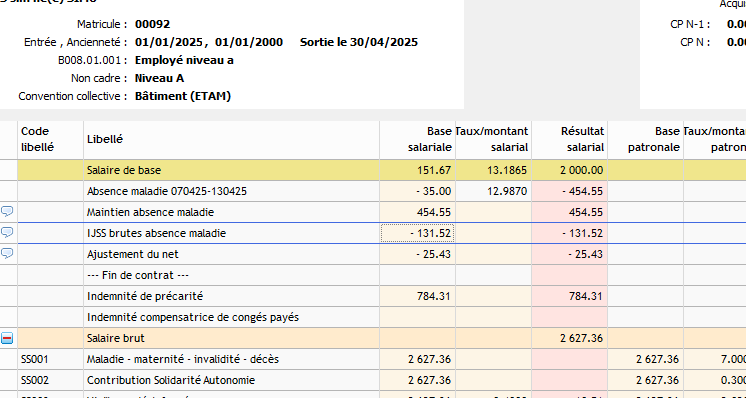Select Indemnité de précarité base cell 784.31

pos(417,296)
